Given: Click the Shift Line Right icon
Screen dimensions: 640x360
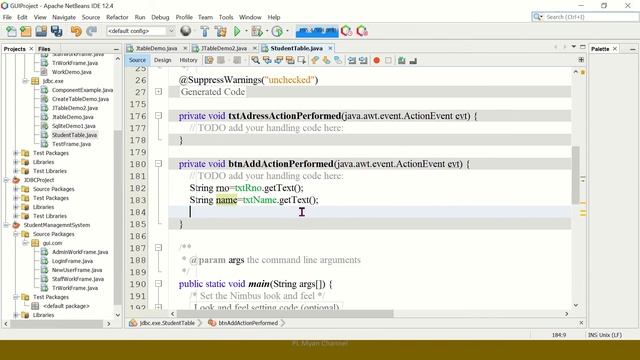Looking at the screenshot, I should tap(363, 60).
